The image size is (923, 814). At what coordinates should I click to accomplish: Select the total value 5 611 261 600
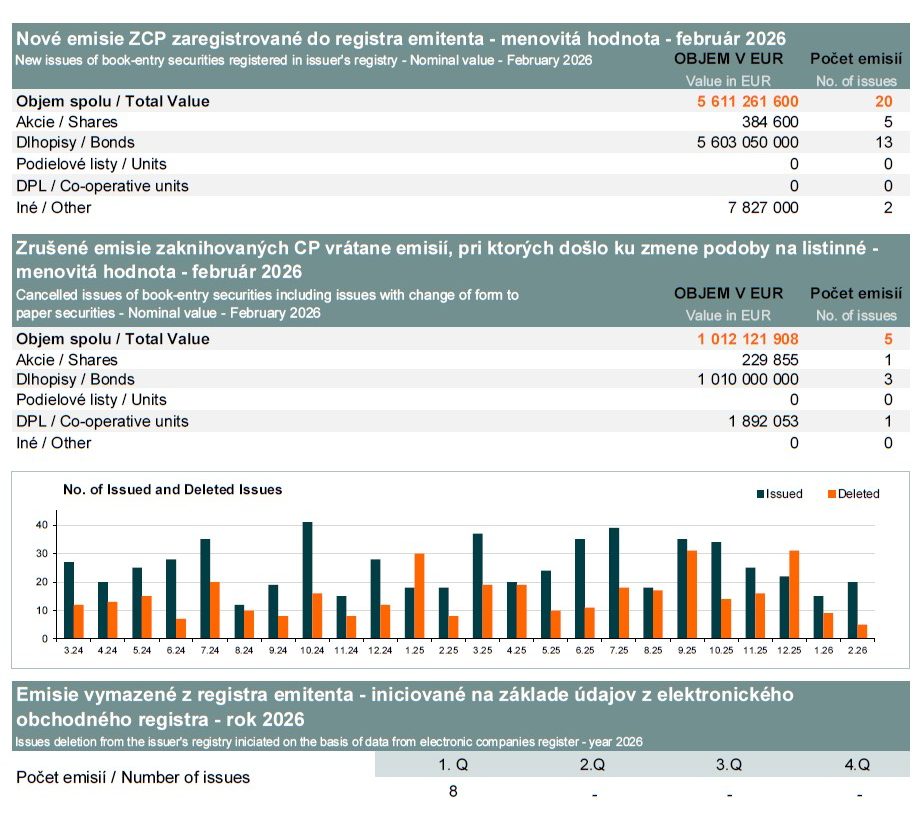(x=747, y=101)
